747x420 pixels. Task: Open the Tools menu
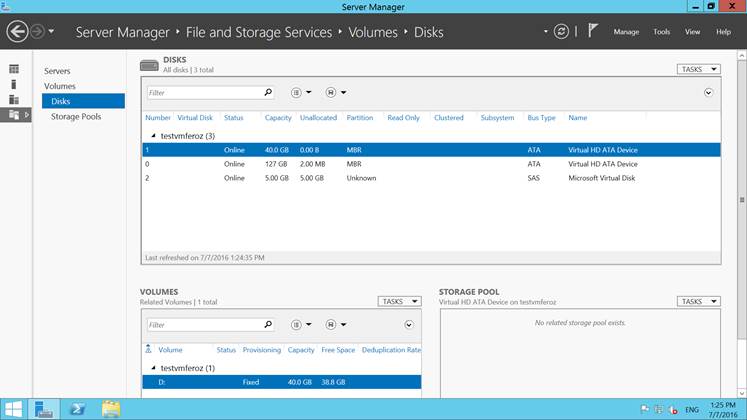[662, 32]
